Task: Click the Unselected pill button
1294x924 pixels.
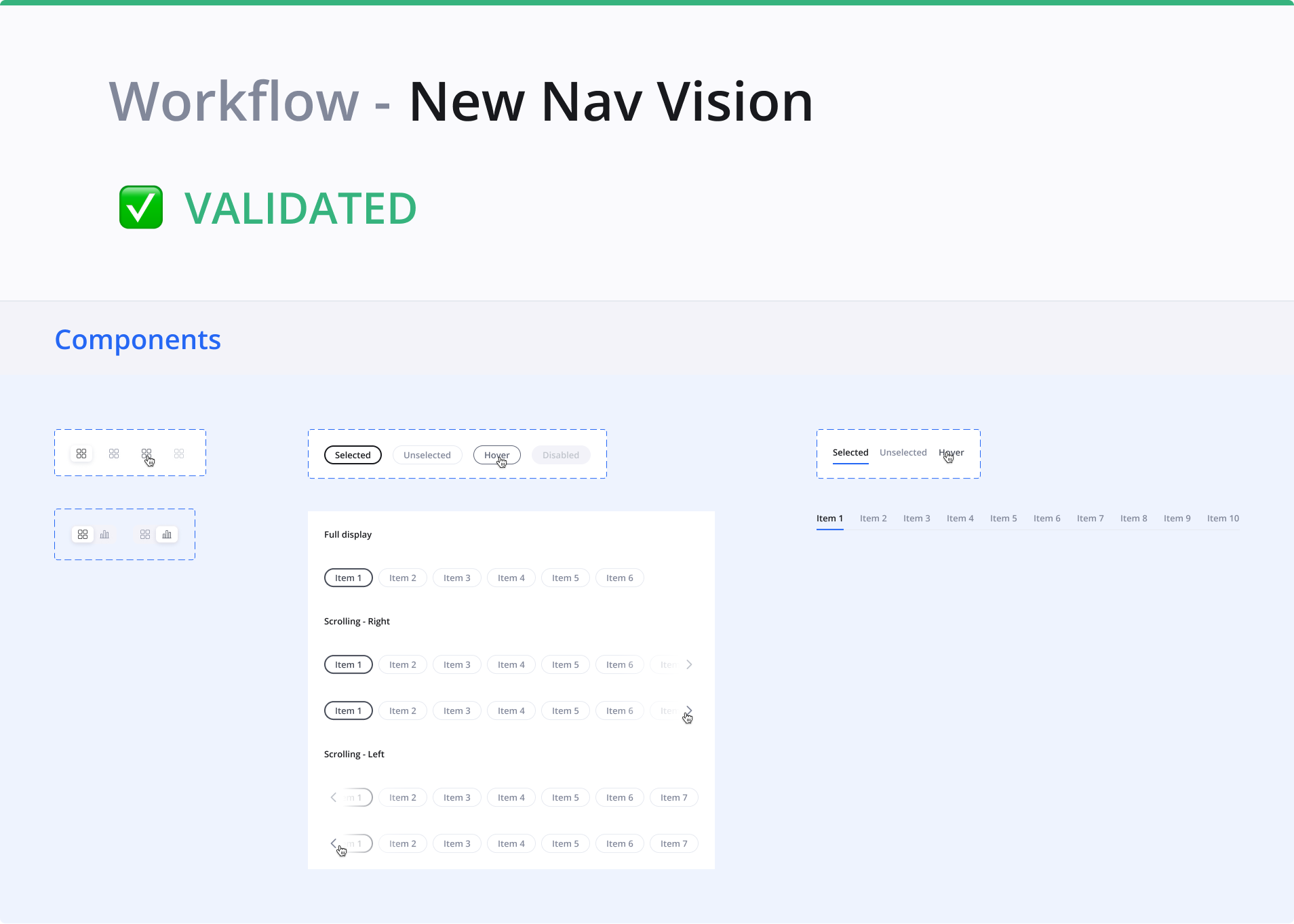Action: click(x=427, y=456)
